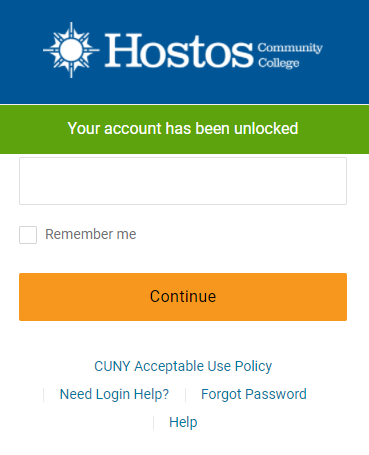This screenshot has height=455, width=369.
Task: Click the Hostos wordmark in header
Action: [179, 51]
